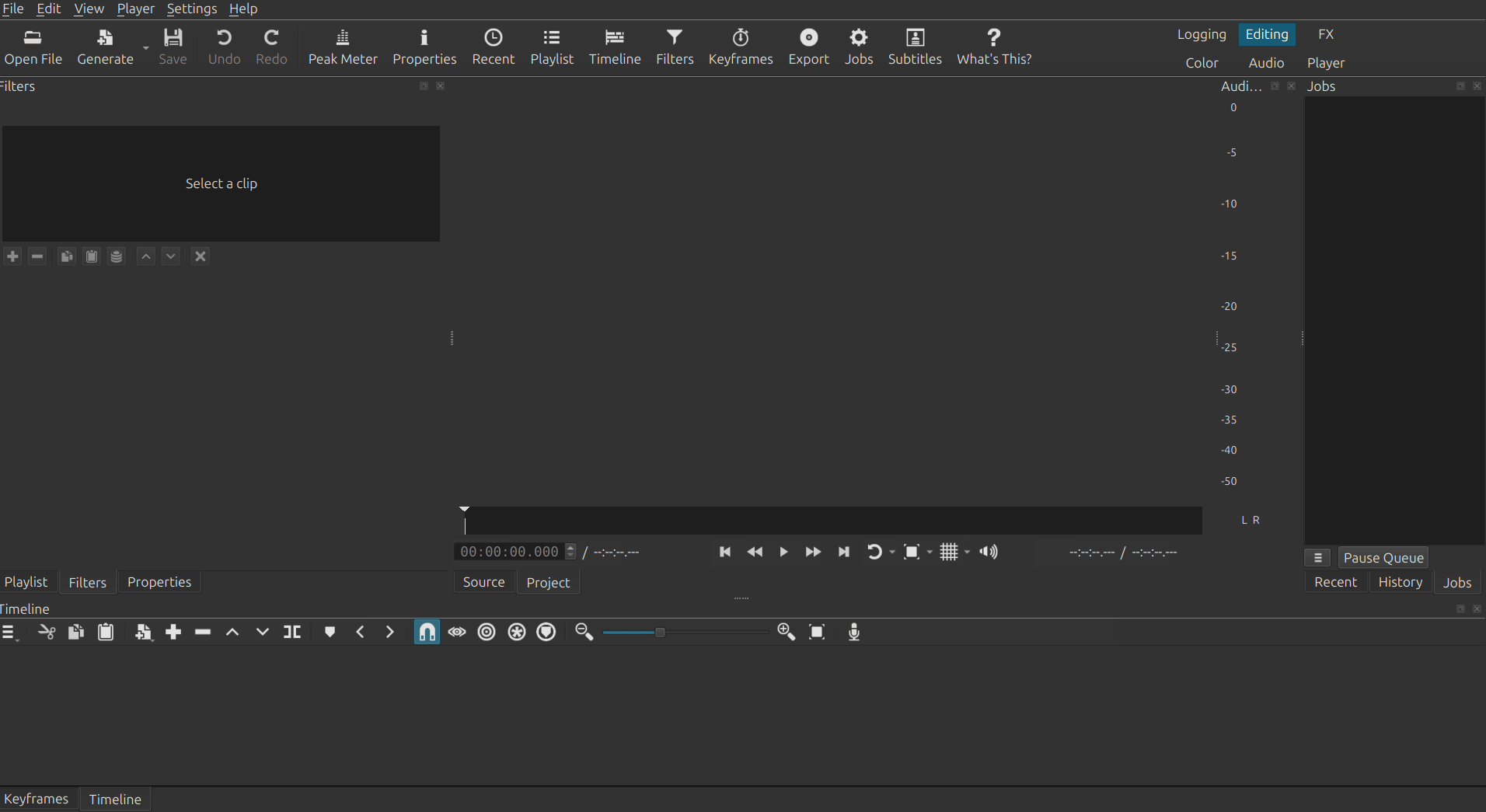Click the timeline Append plus icon
The image size is (1486, 812).
(x=173, y=632)
